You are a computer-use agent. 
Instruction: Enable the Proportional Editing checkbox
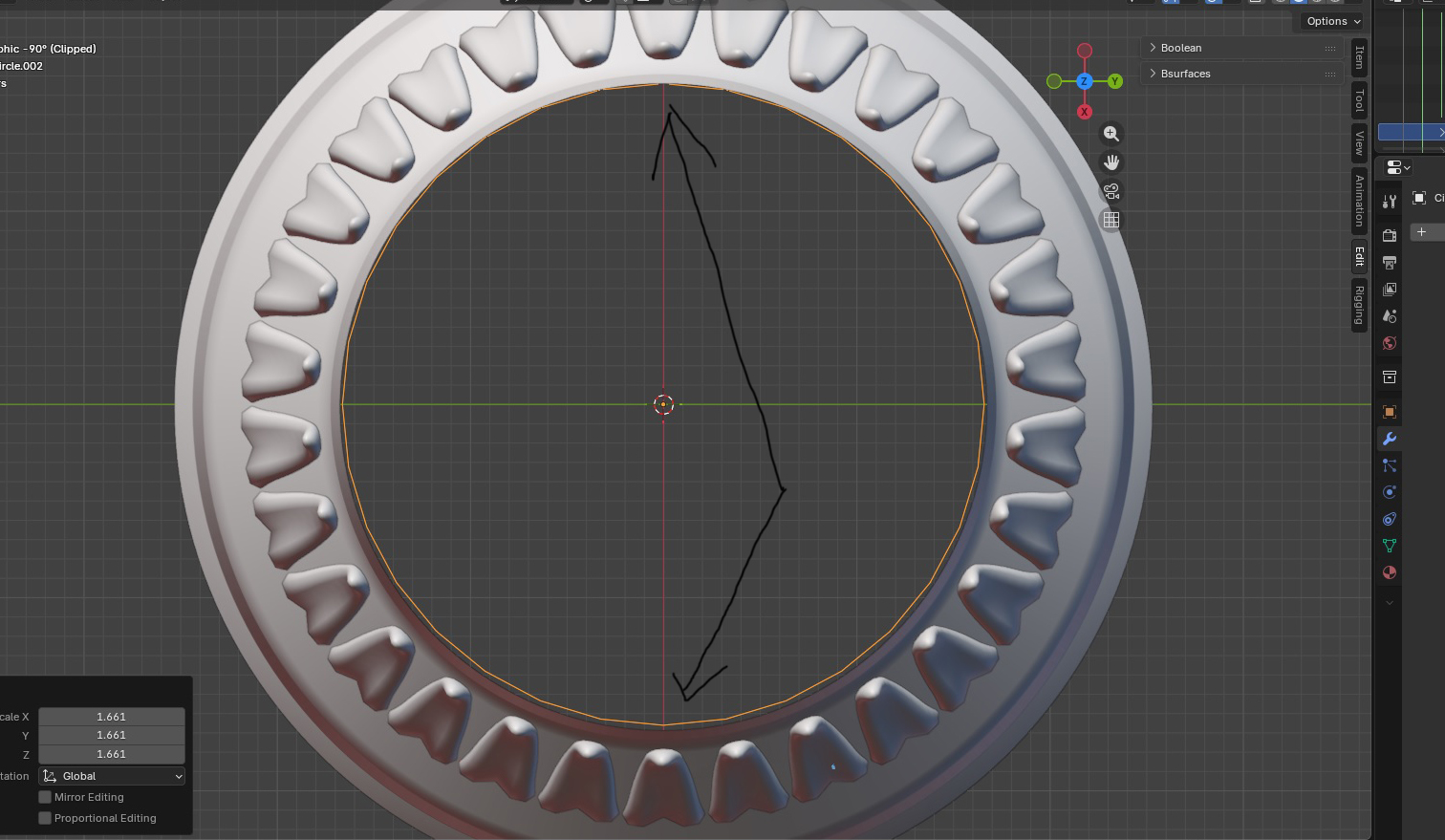[45, 818]
